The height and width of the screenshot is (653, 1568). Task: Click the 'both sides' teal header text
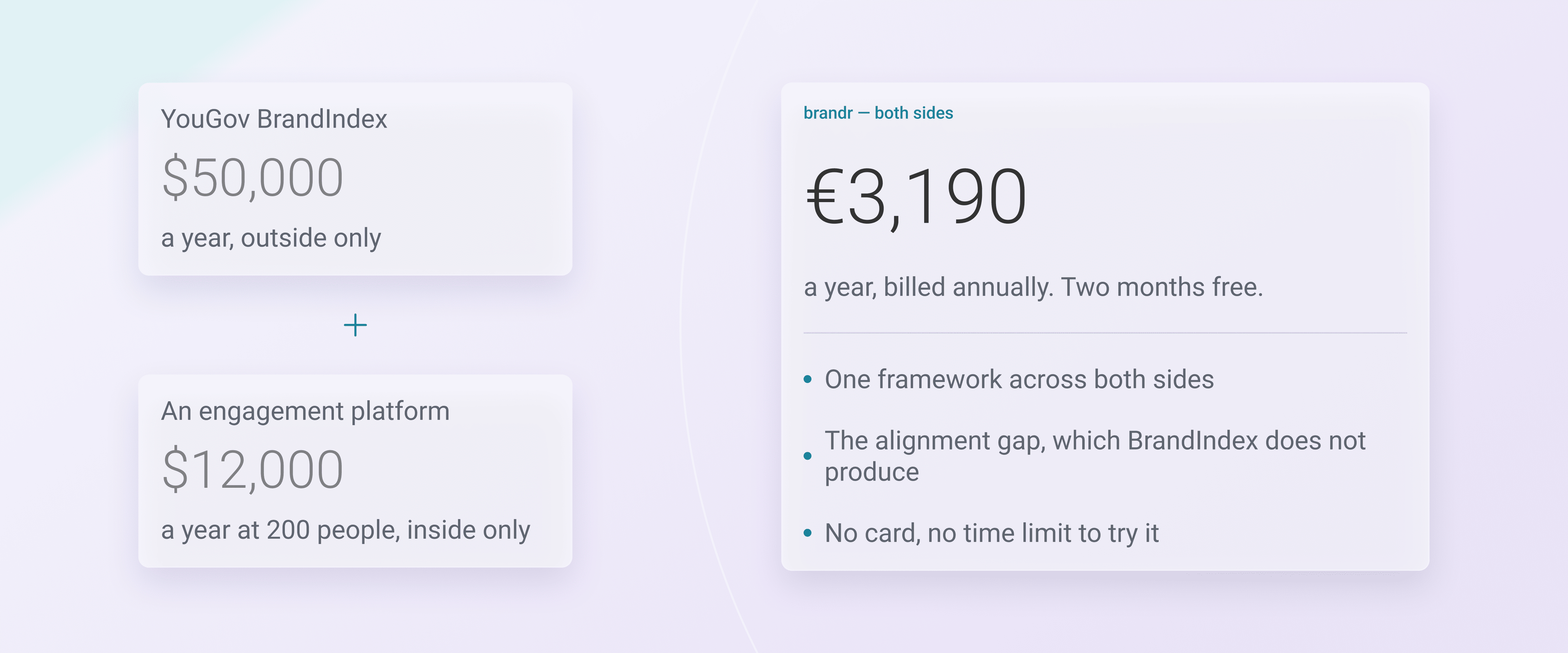pyautogui.click(x=914, y=113)
